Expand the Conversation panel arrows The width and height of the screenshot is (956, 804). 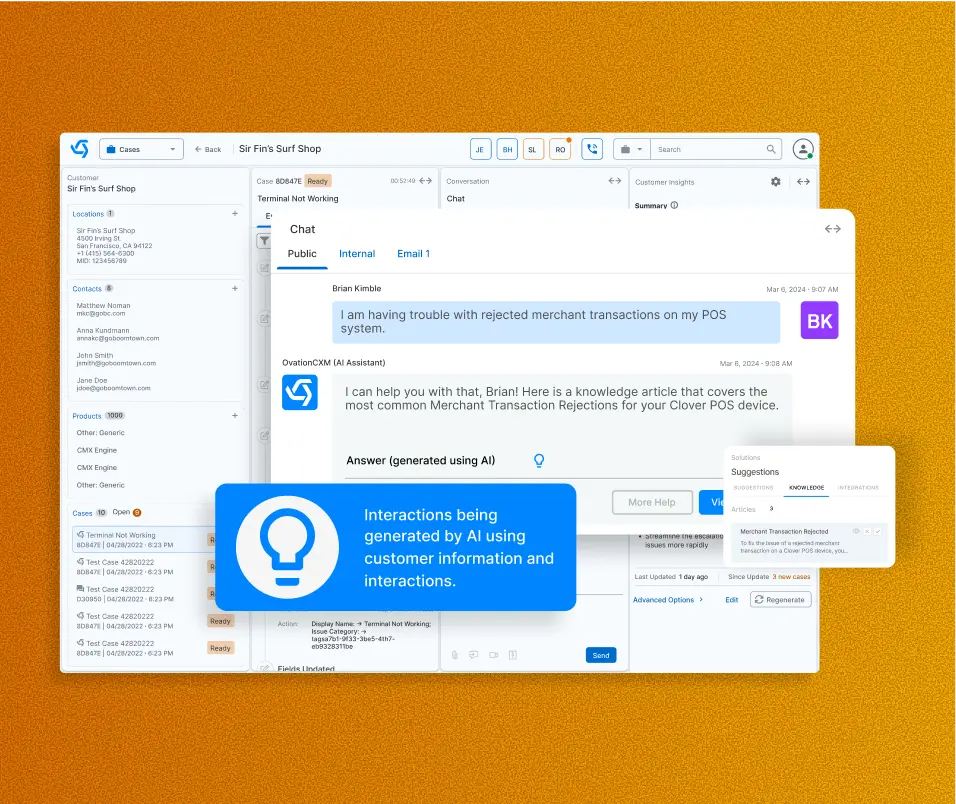[x=615, y=180]
